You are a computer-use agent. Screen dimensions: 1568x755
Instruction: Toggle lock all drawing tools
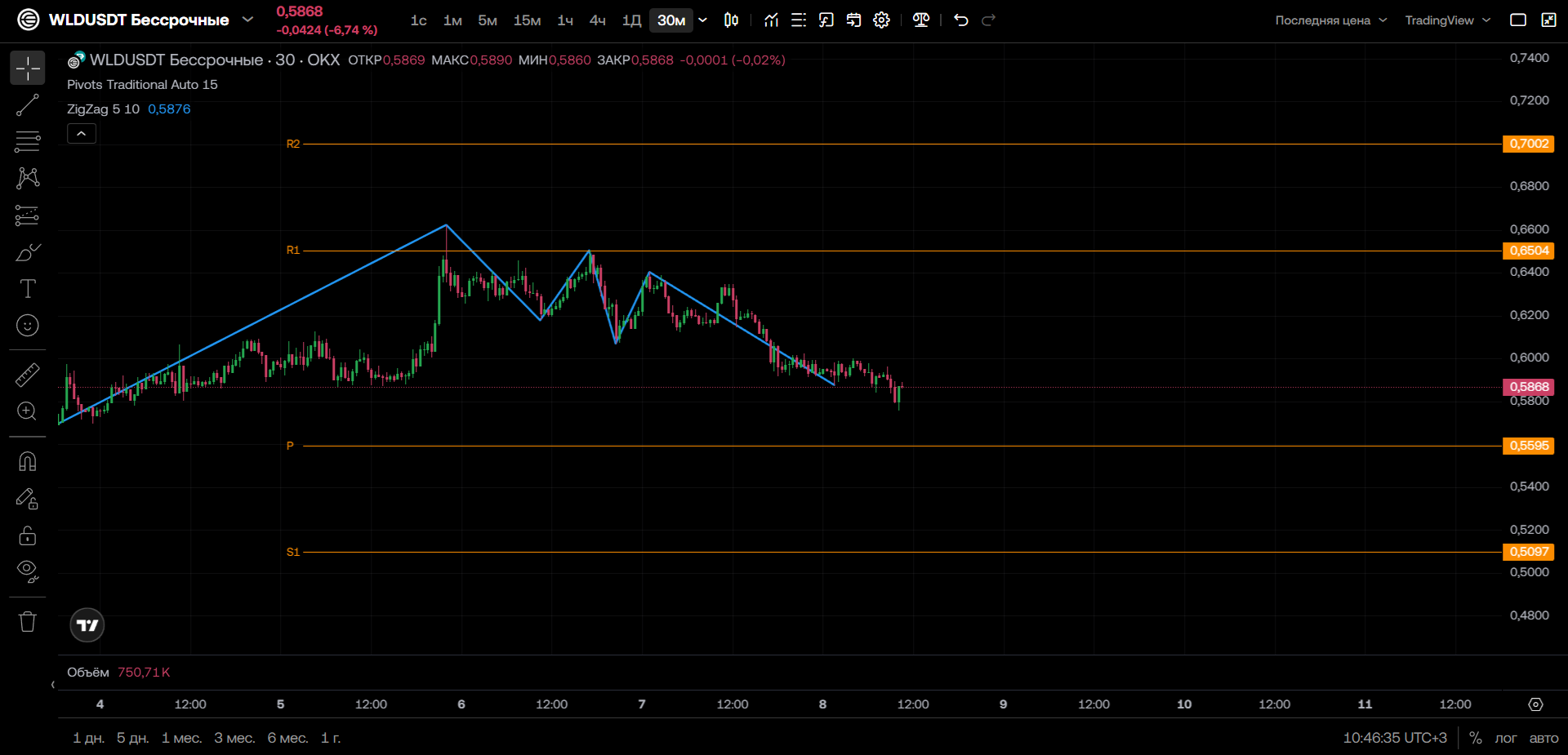coord(28,535)
